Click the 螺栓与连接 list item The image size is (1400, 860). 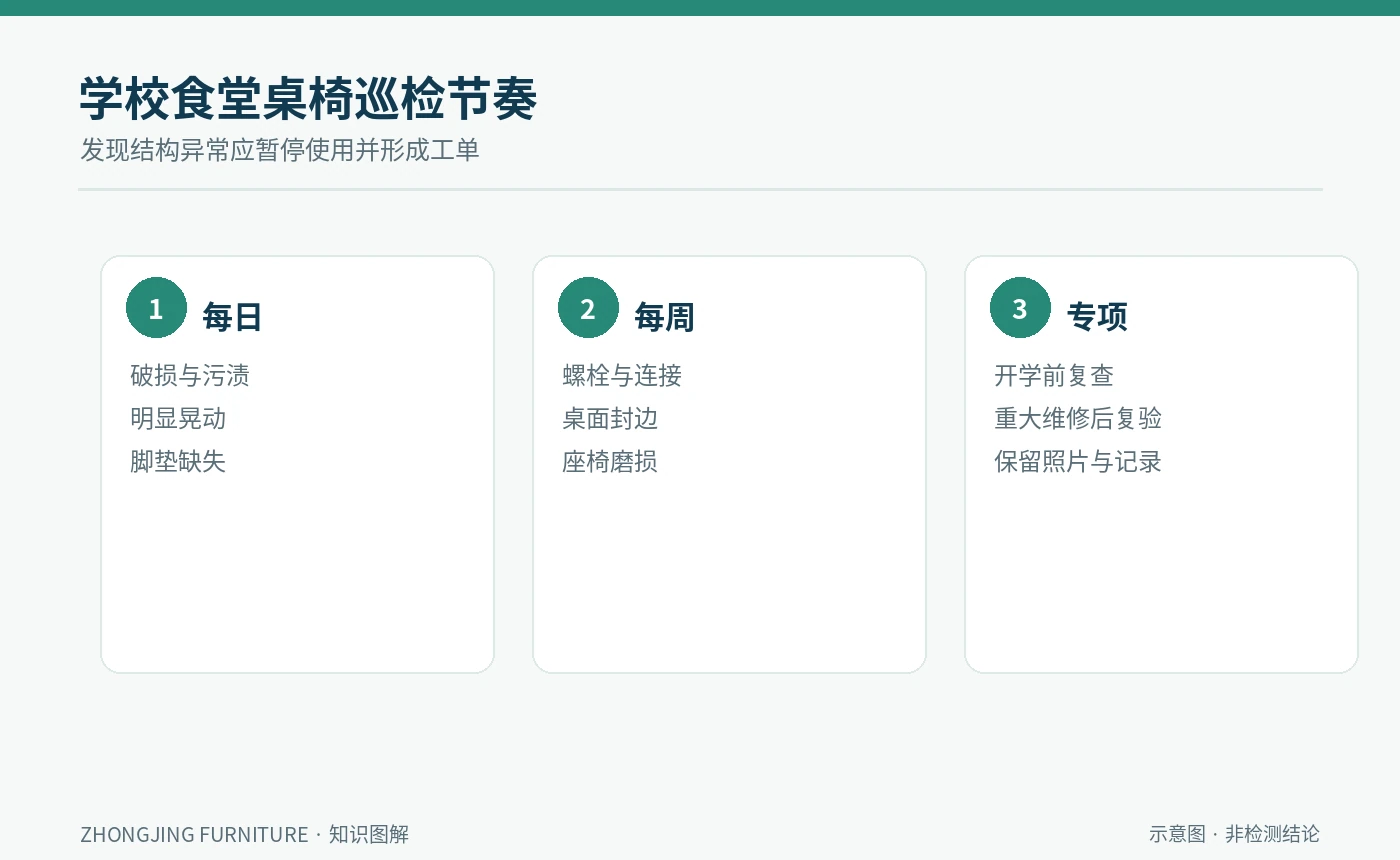point(622,376)
